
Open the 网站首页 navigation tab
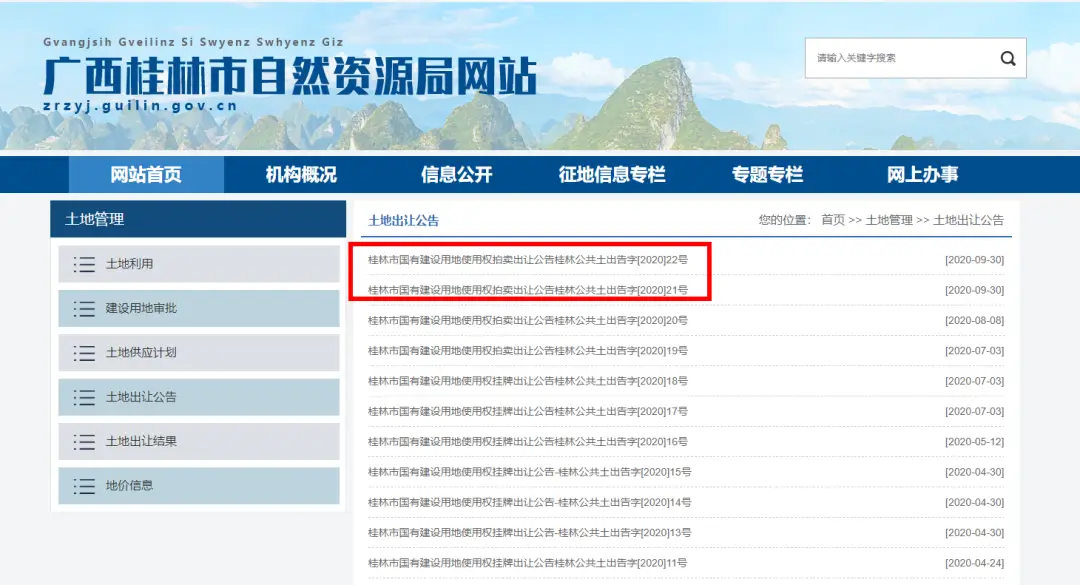pyautogui.click(x=146, y=174)
